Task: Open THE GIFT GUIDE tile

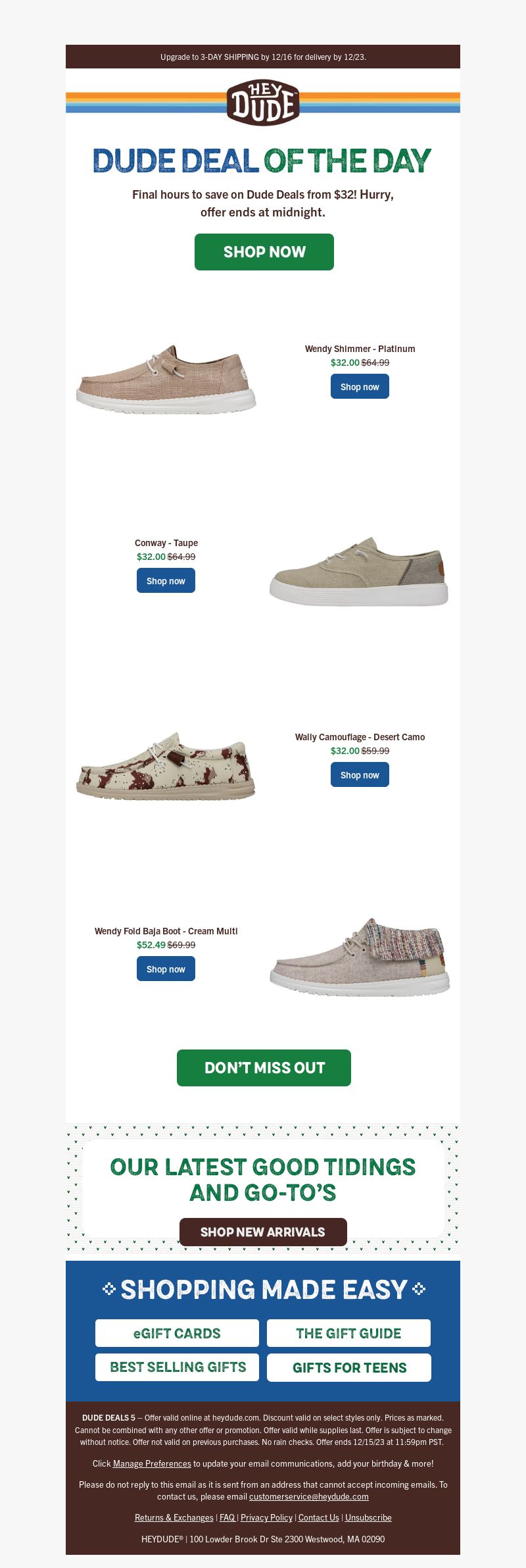Action: point(348,1333)
